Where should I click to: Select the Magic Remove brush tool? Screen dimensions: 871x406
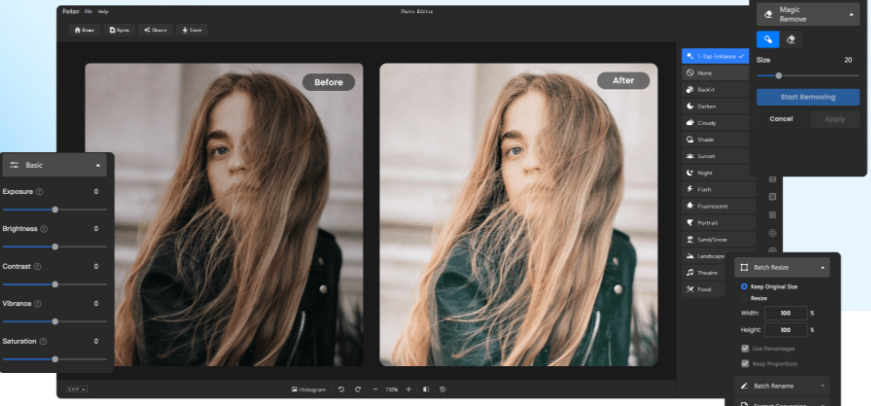coord(768,39)
